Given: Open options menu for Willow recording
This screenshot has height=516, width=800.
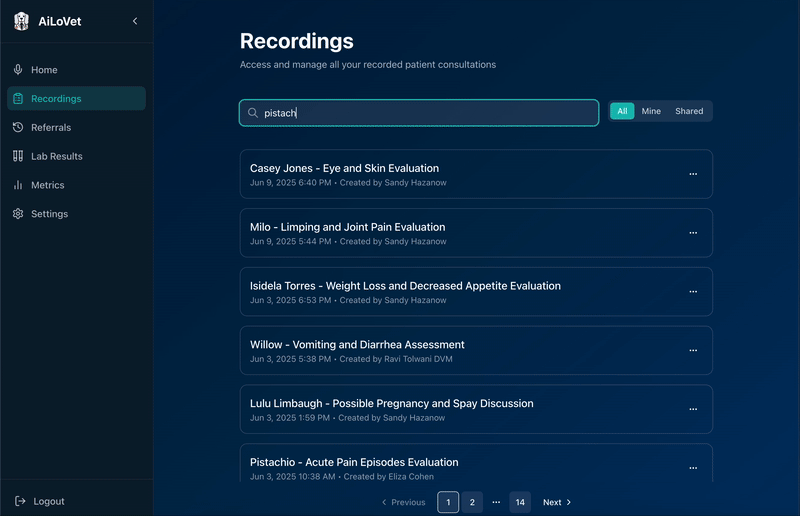Looking at the screenshot, I should (x=693, y=351).
